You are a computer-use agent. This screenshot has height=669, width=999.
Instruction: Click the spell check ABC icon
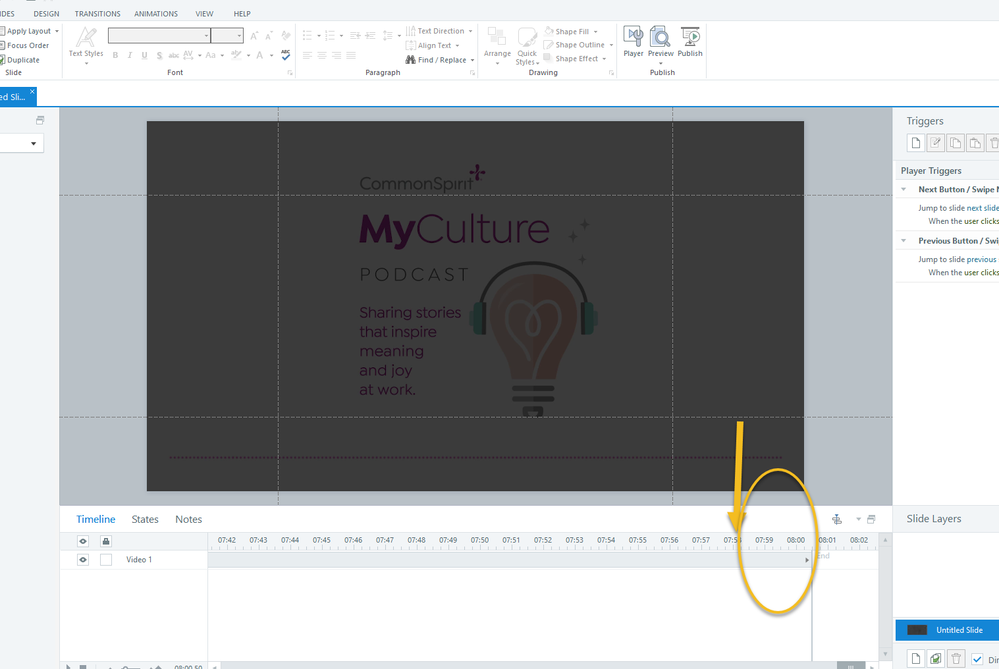click(x=285, y=56)
